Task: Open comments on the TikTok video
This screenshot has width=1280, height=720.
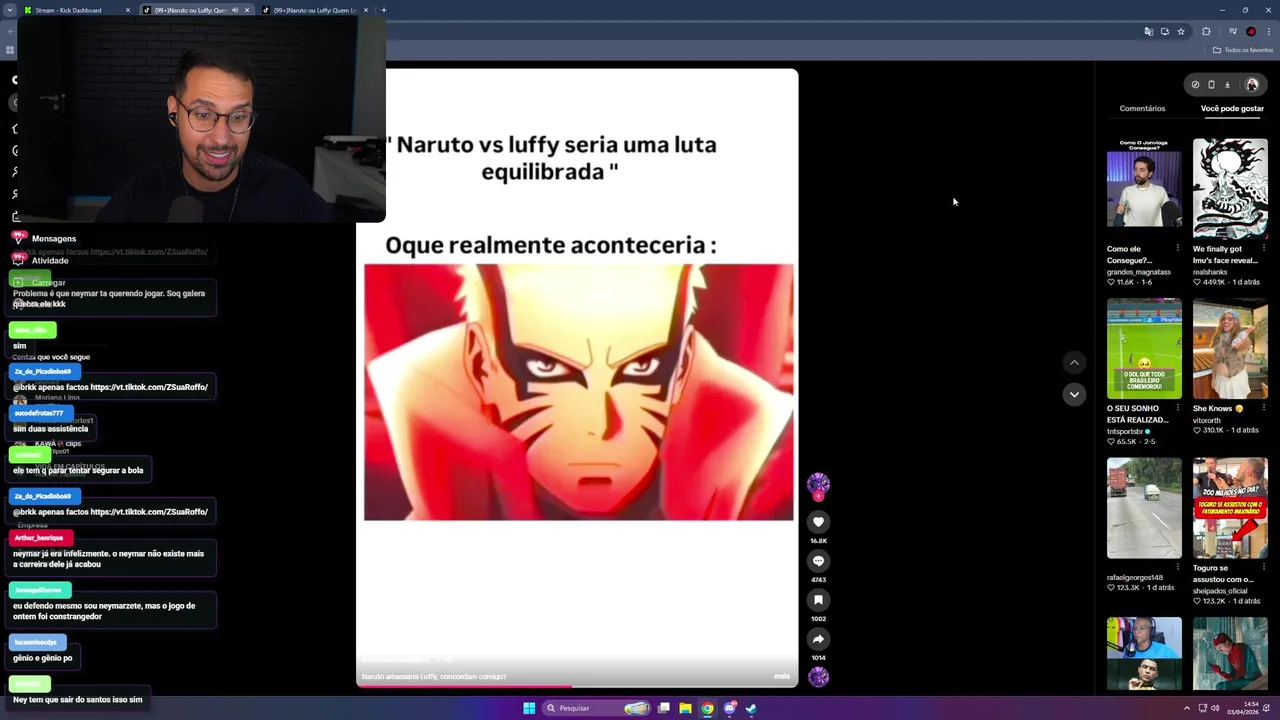Action: 818,561
